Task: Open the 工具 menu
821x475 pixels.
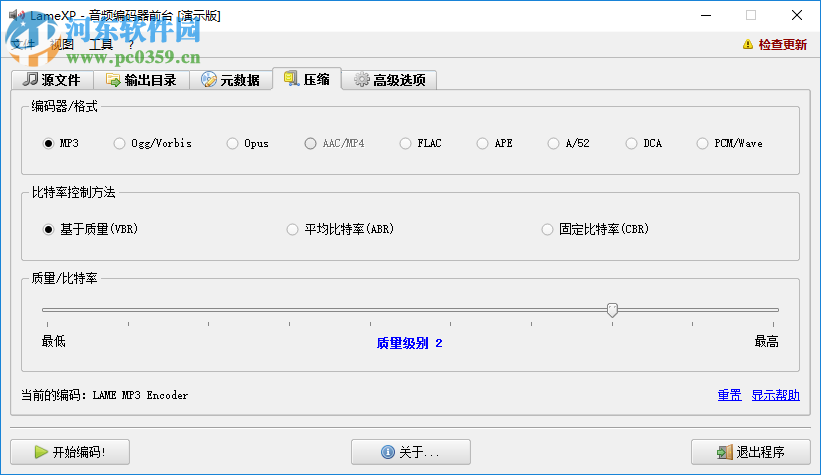Action: (x=101, y=45)
